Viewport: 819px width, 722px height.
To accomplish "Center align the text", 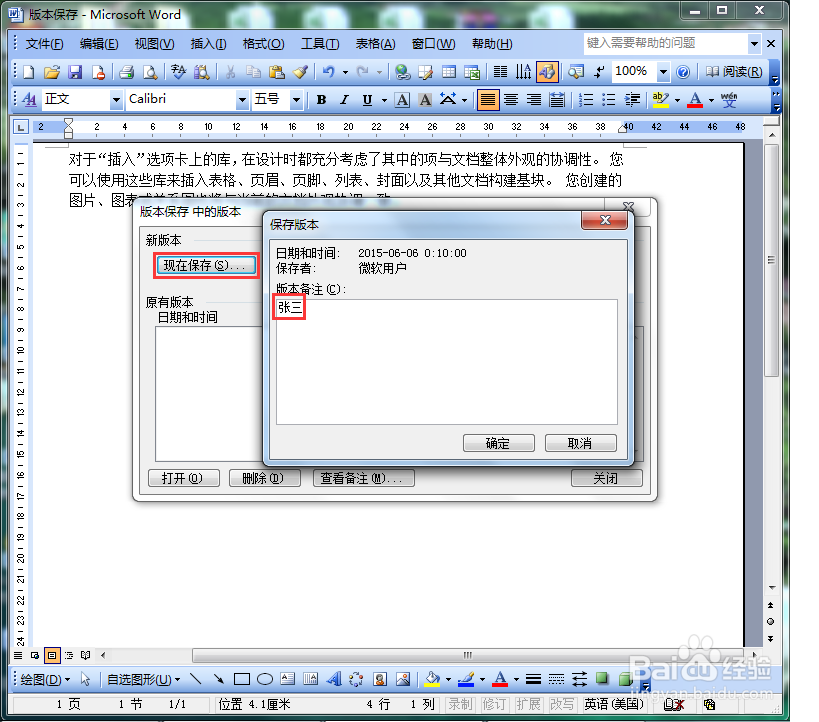I will 511,100.
